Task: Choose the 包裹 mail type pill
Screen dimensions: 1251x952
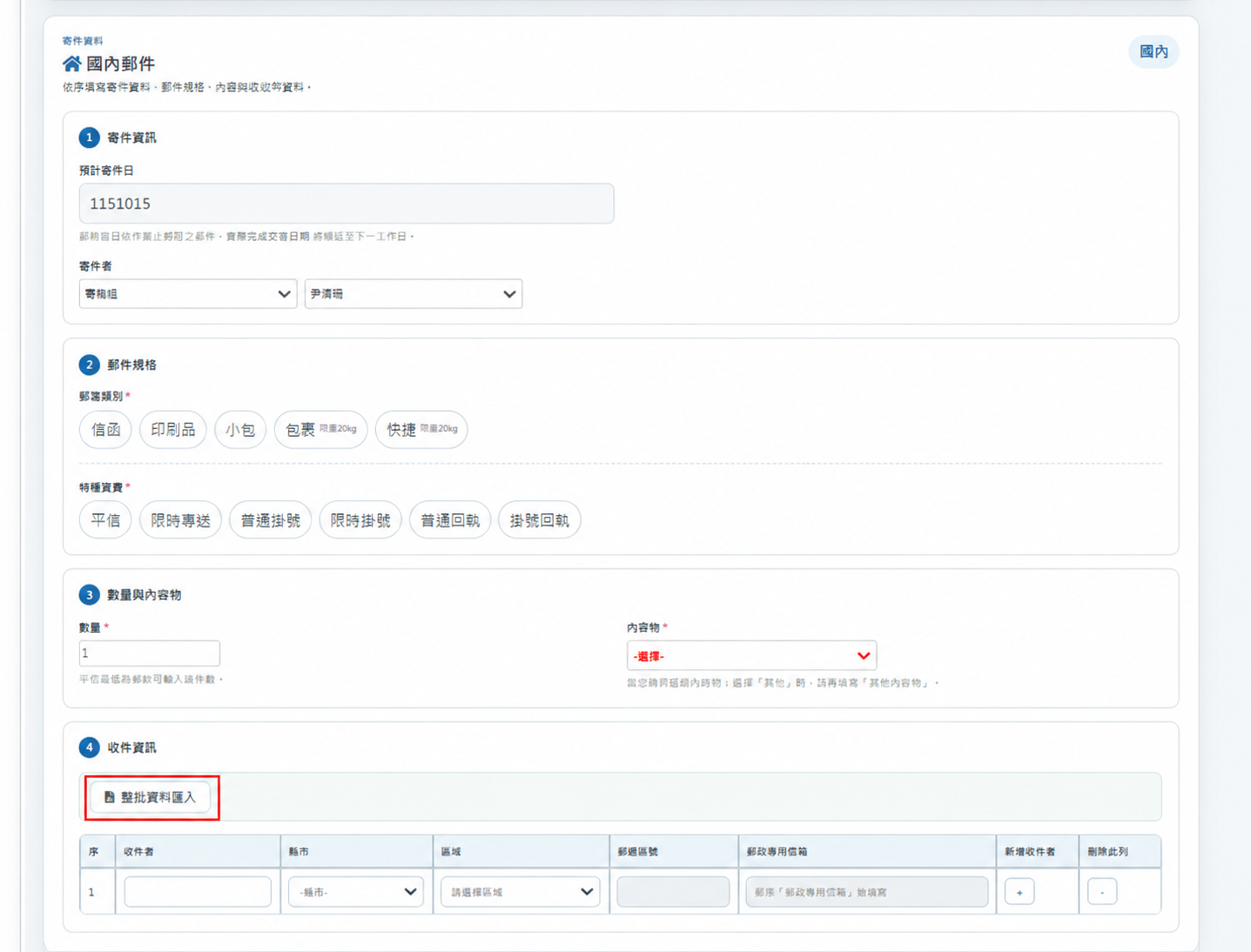Action: tap(320, 430)
